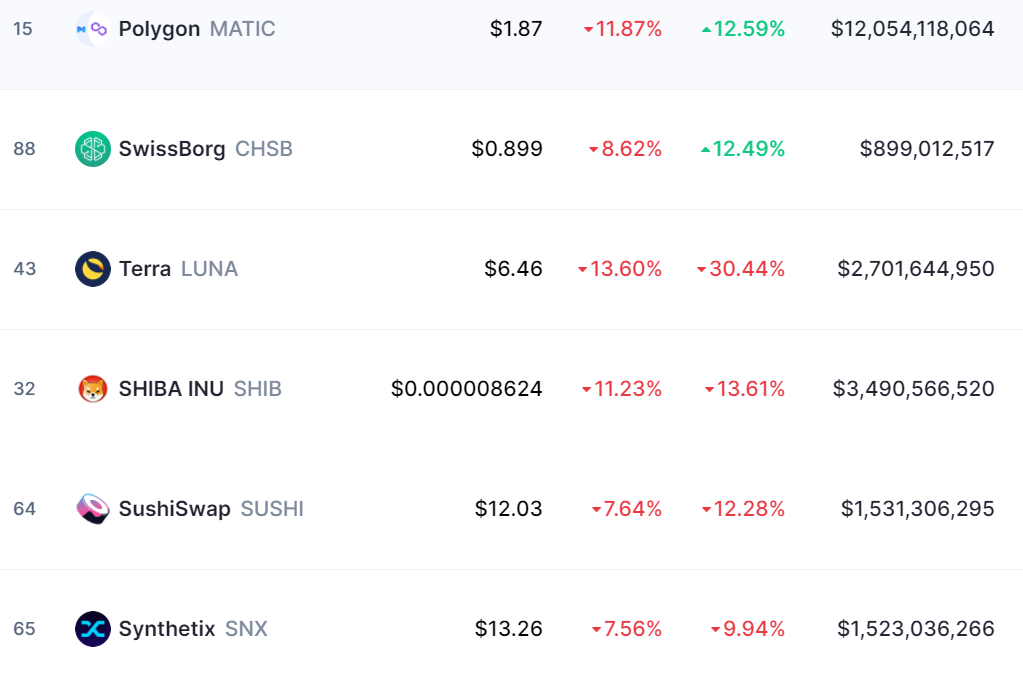
Task: Click the SHIB price $0.000008624
Action: [x=466, y=389]
